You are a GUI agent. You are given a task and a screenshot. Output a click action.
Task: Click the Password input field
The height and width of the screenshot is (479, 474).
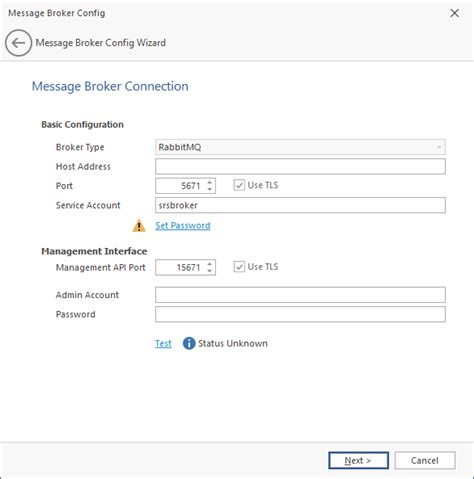(x=300, y=314)
